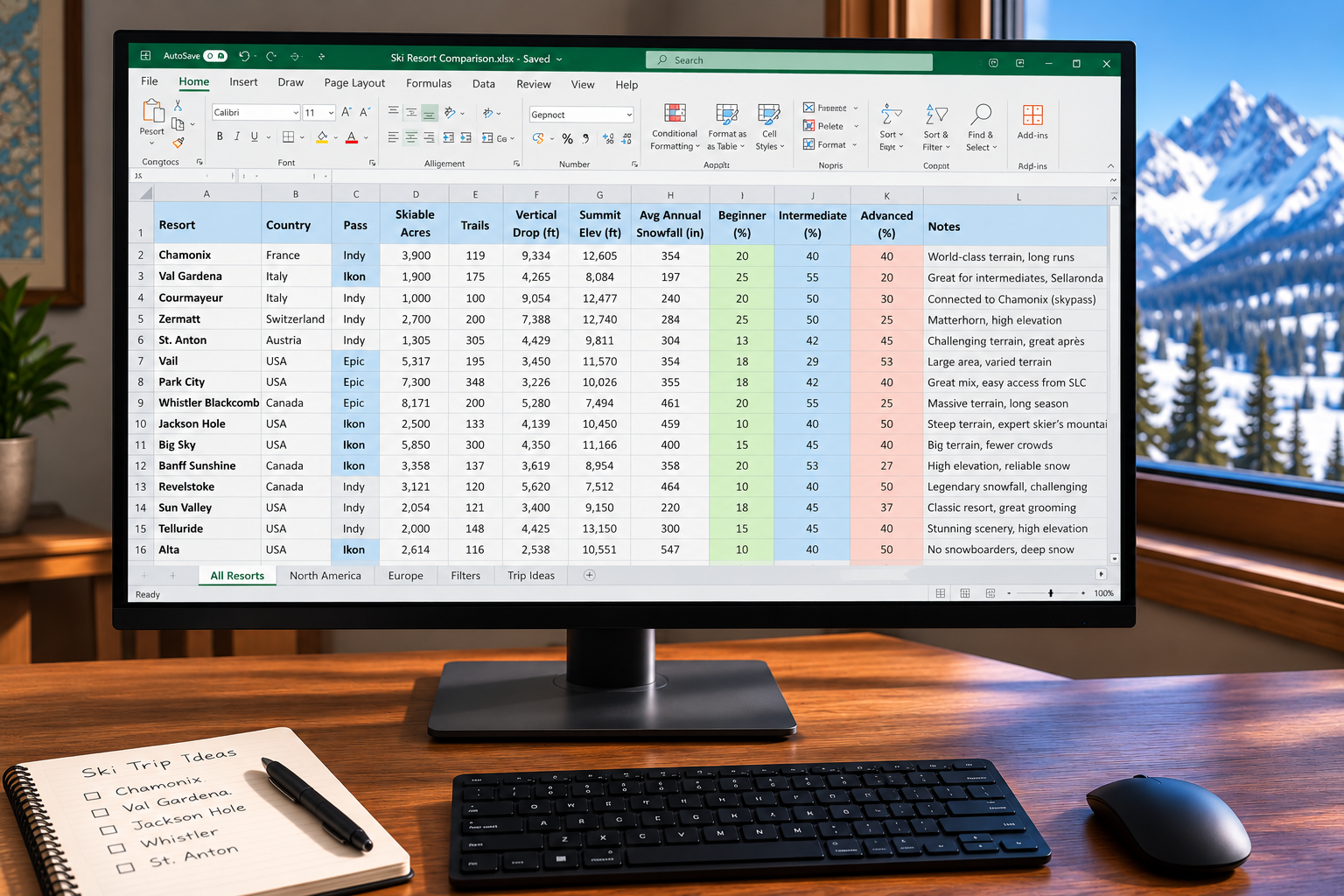Click the Align Left icon
The width and height of the screenshot is (1344, 896).
[394, 137]
